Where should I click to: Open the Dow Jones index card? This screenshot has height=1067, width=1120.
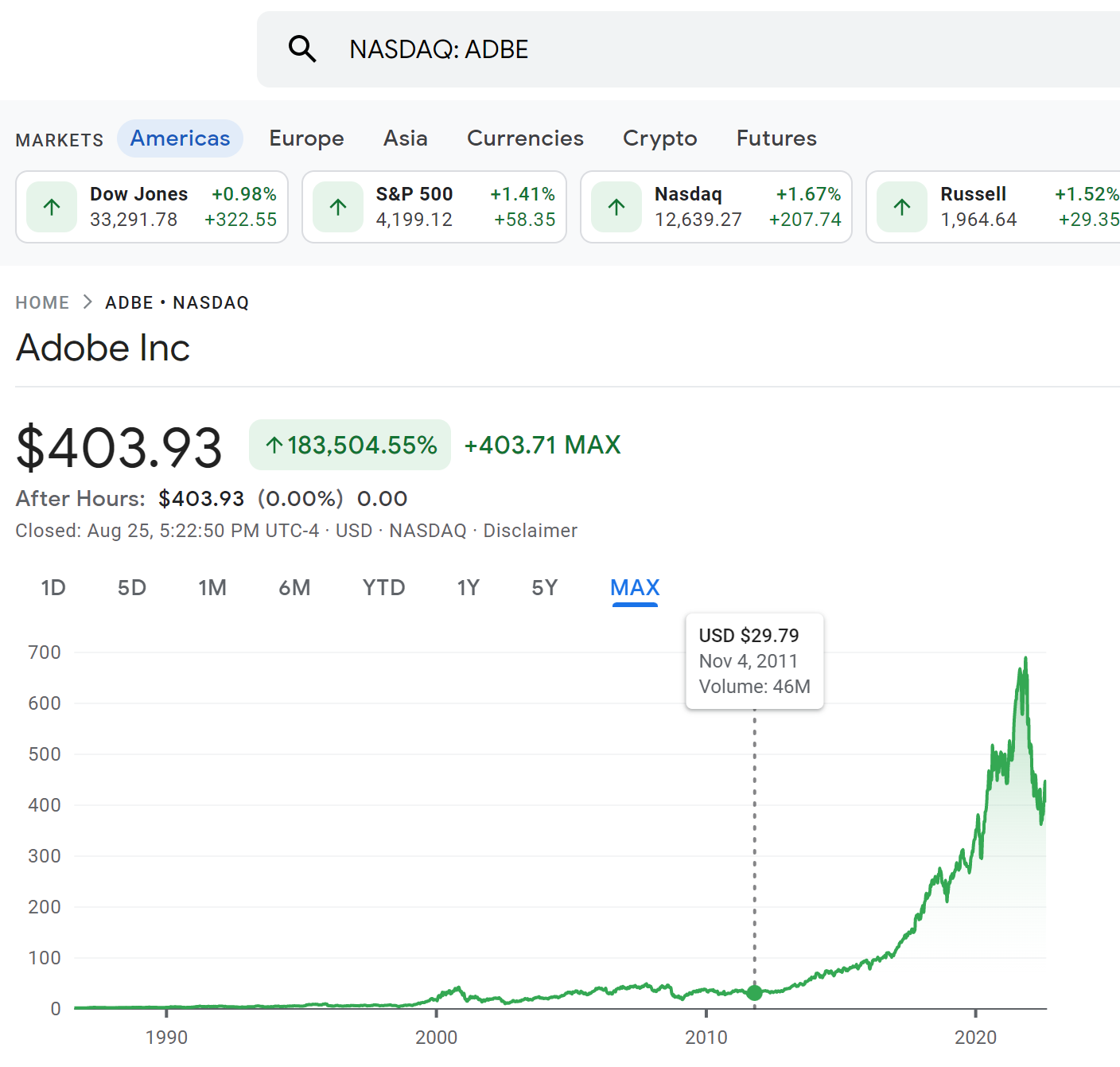tap(152, 207)
